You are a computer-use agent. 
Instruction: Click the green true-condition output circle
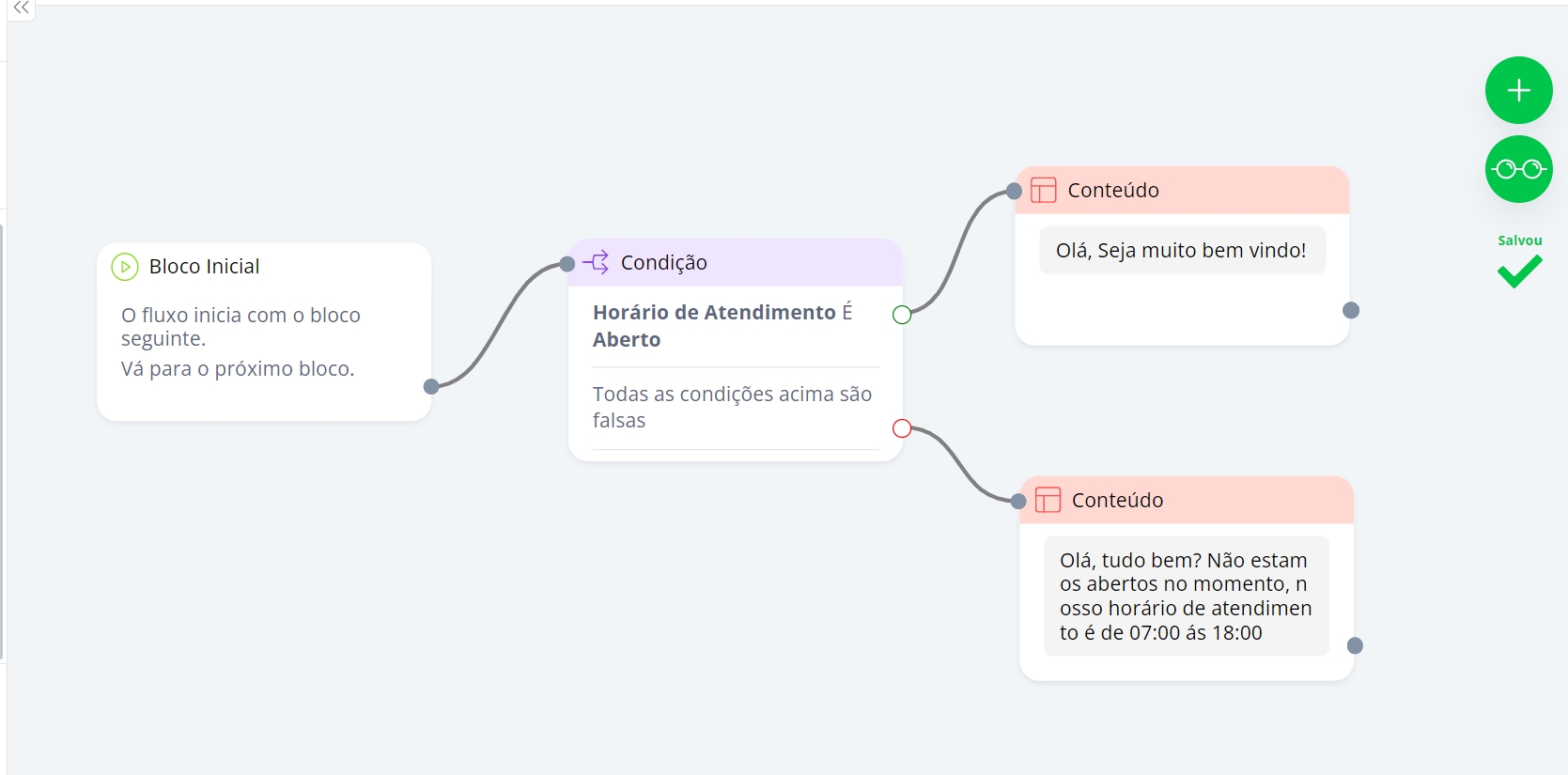coord(902,315)
